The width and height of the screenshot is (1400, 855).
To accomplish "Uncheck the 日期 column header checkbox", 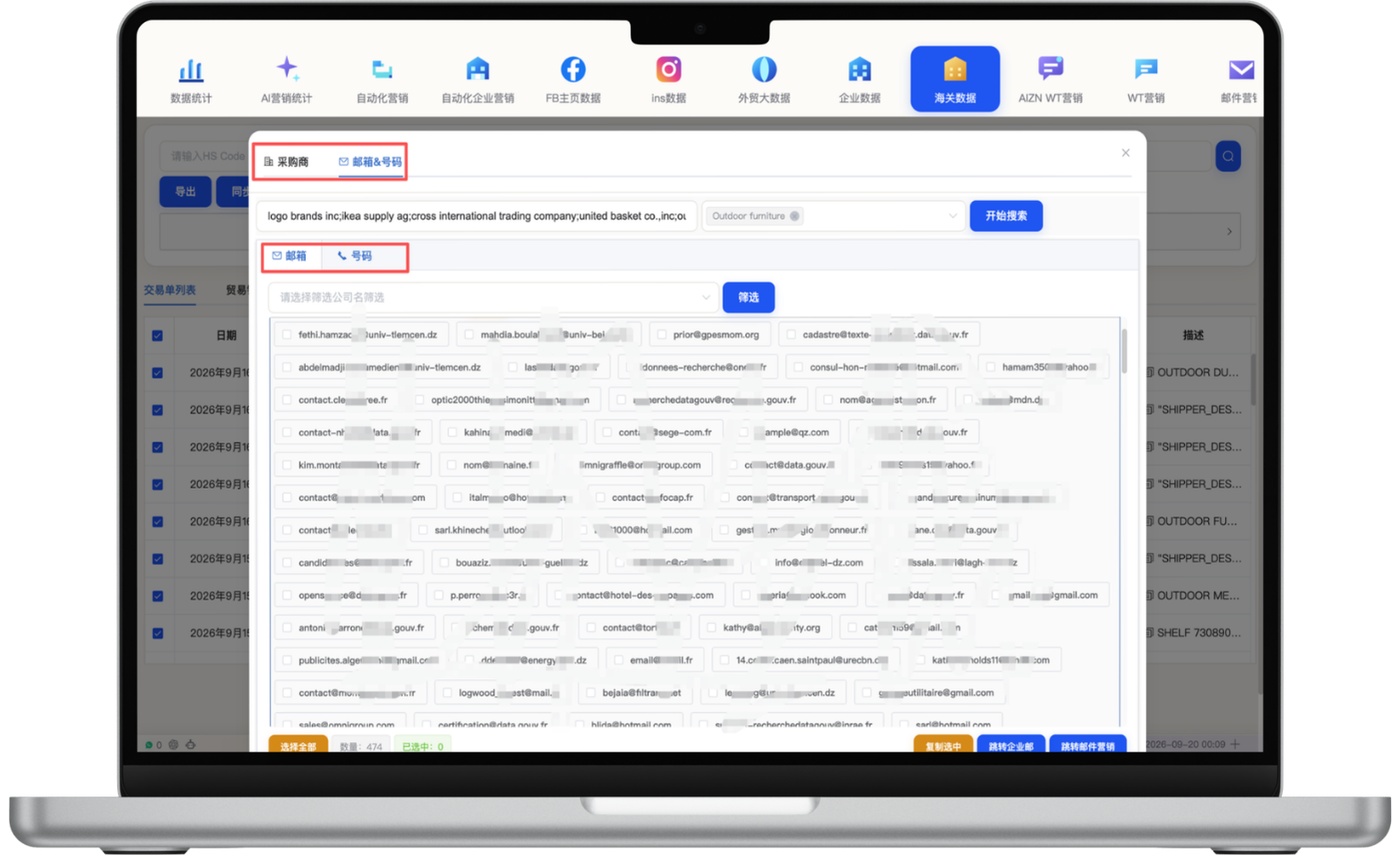I will coord(157,336).
